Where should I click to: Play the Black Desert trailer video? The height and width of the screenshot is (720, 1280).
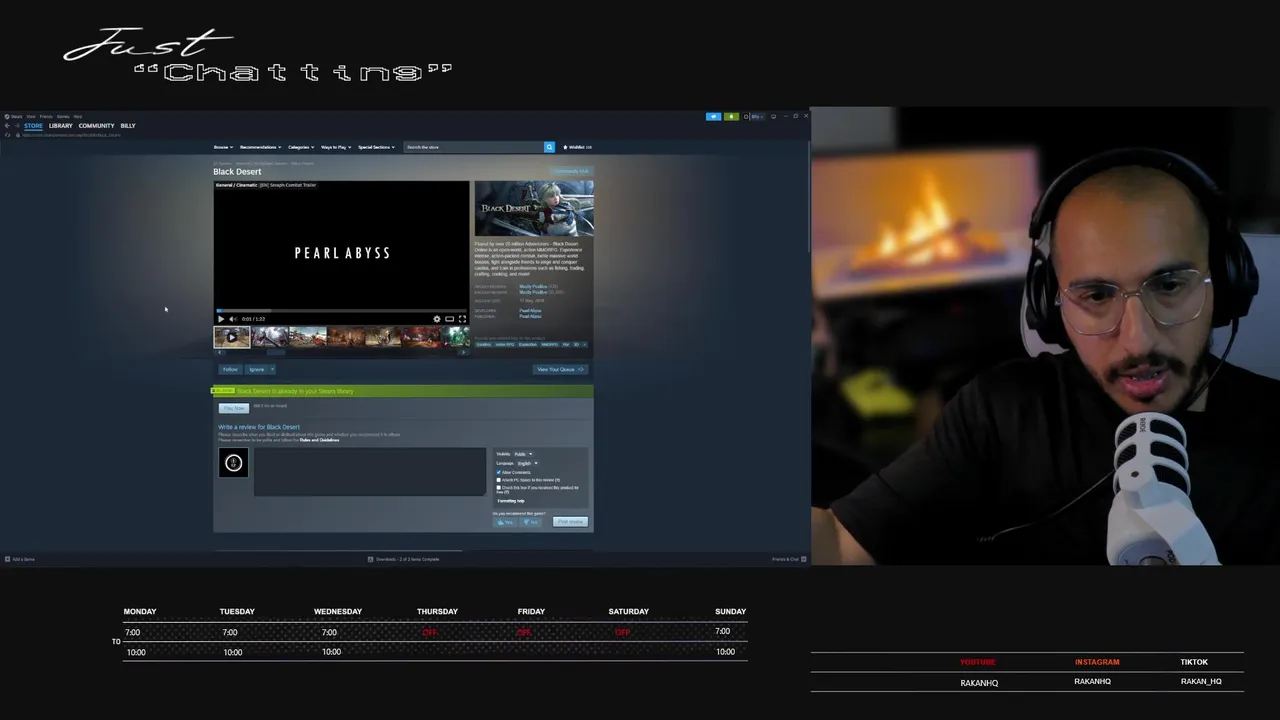(x=221, y=319)
